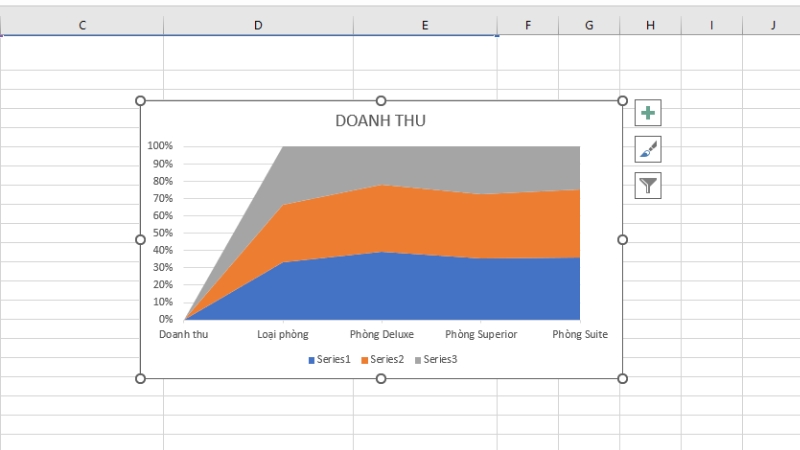Click the Phòng Deluxe axis label
The width and height of the screenshot is (800, 450).
tap(381, 334)
